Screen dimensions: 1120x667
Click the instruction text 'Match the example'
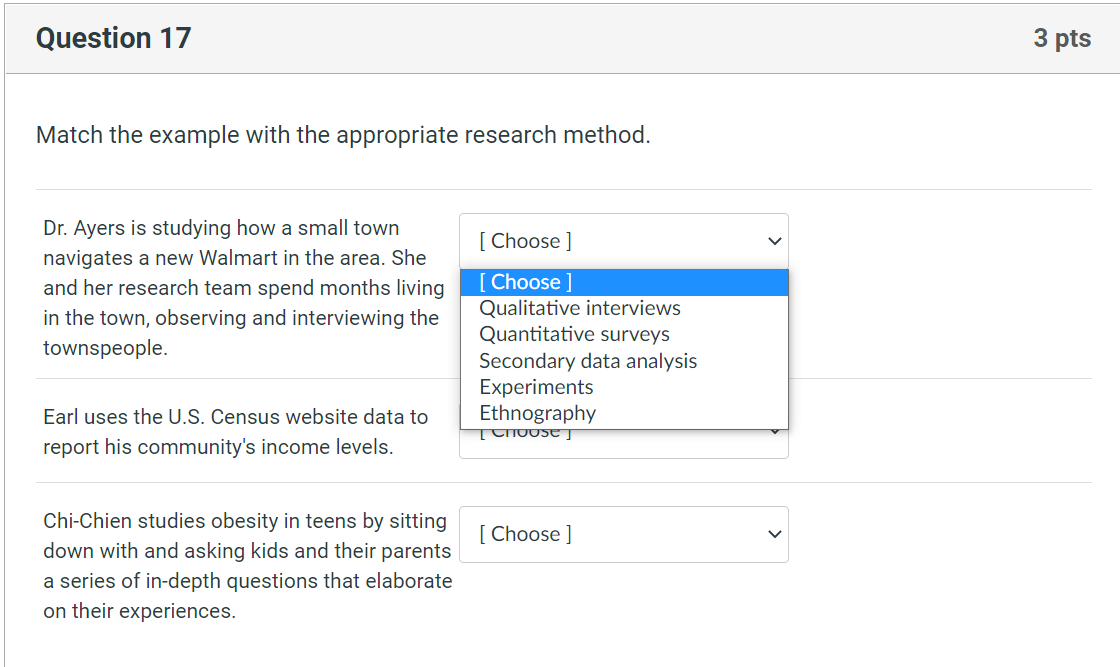(343, 135)
